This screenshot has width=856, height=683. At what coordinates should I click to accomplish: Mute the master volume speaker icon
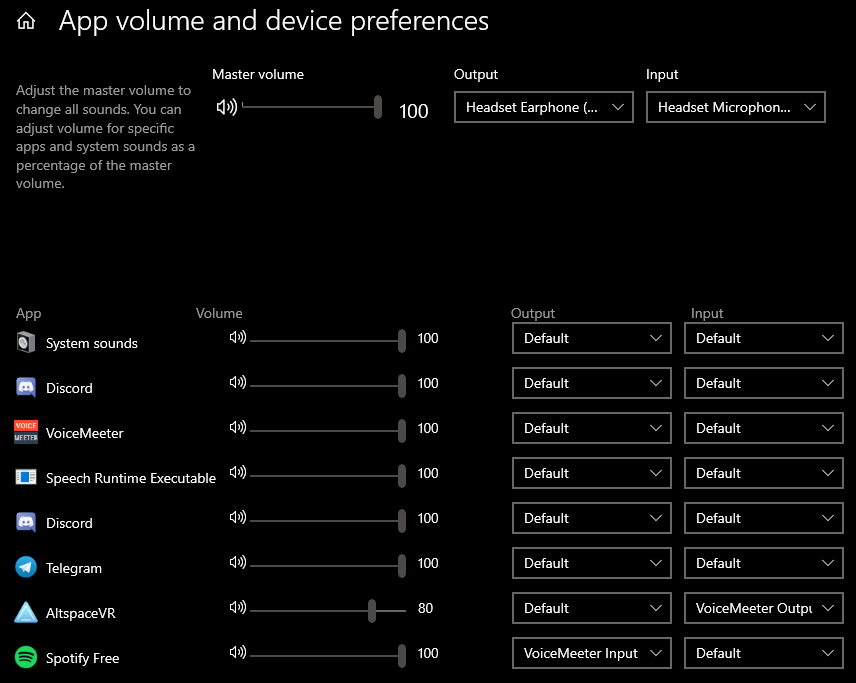pos(227,107)
